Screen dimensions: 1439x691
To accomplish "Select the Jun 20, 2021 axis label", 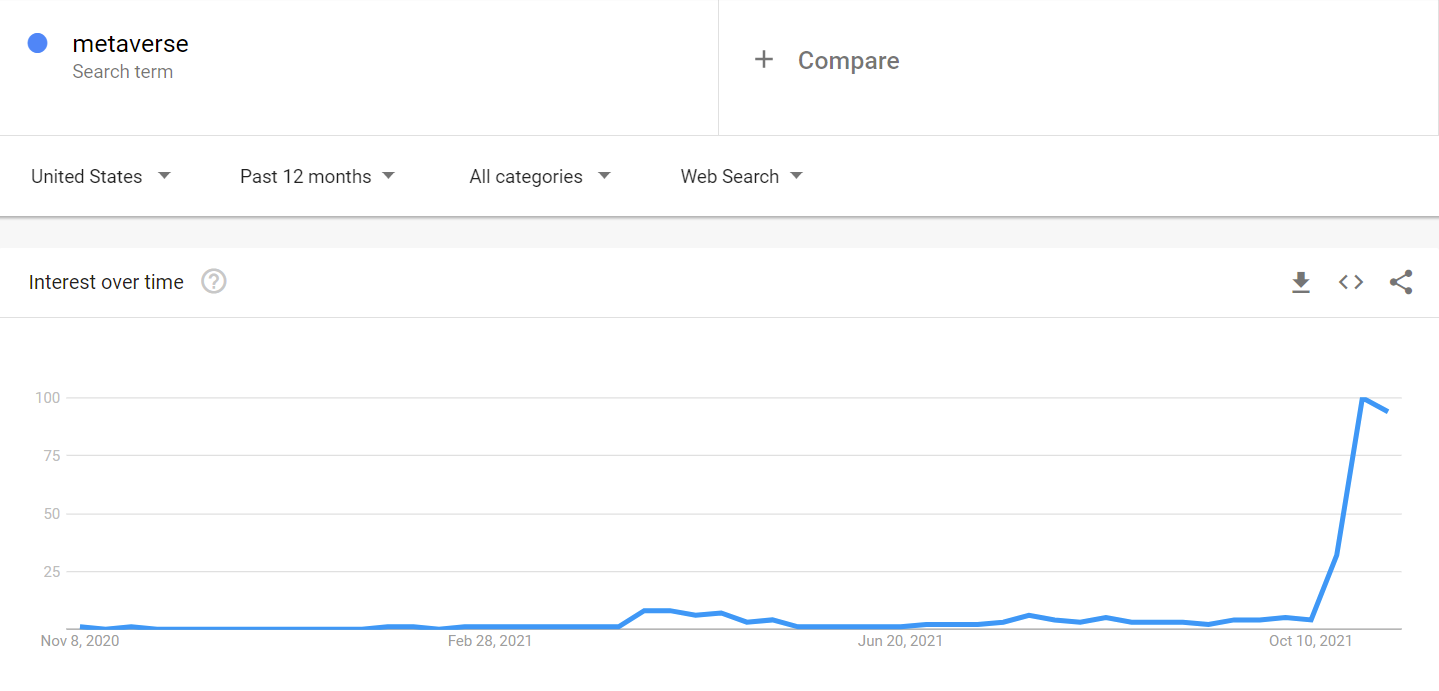I will [900, 641].
